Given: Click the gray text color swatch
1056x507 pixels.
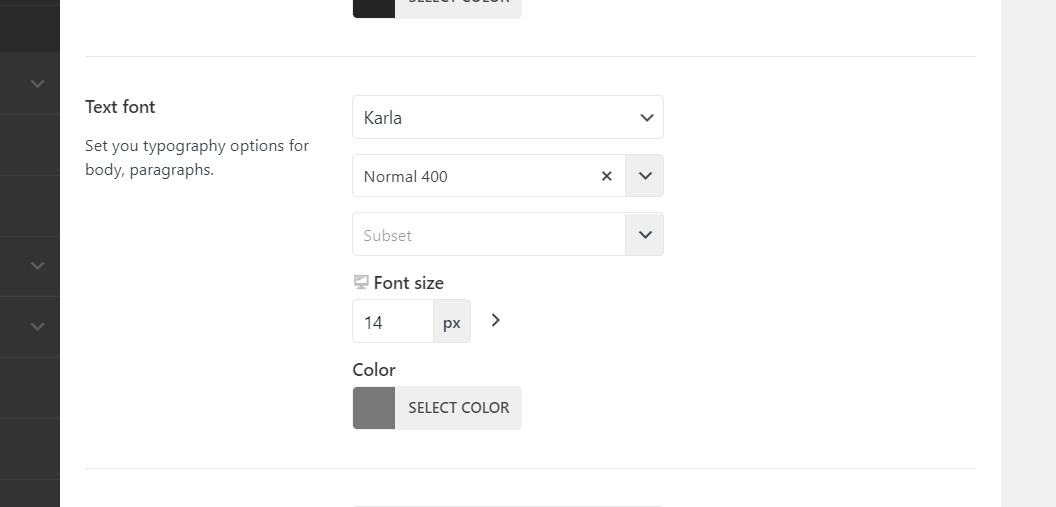Looking at the screenshot, I should (374, 408).
